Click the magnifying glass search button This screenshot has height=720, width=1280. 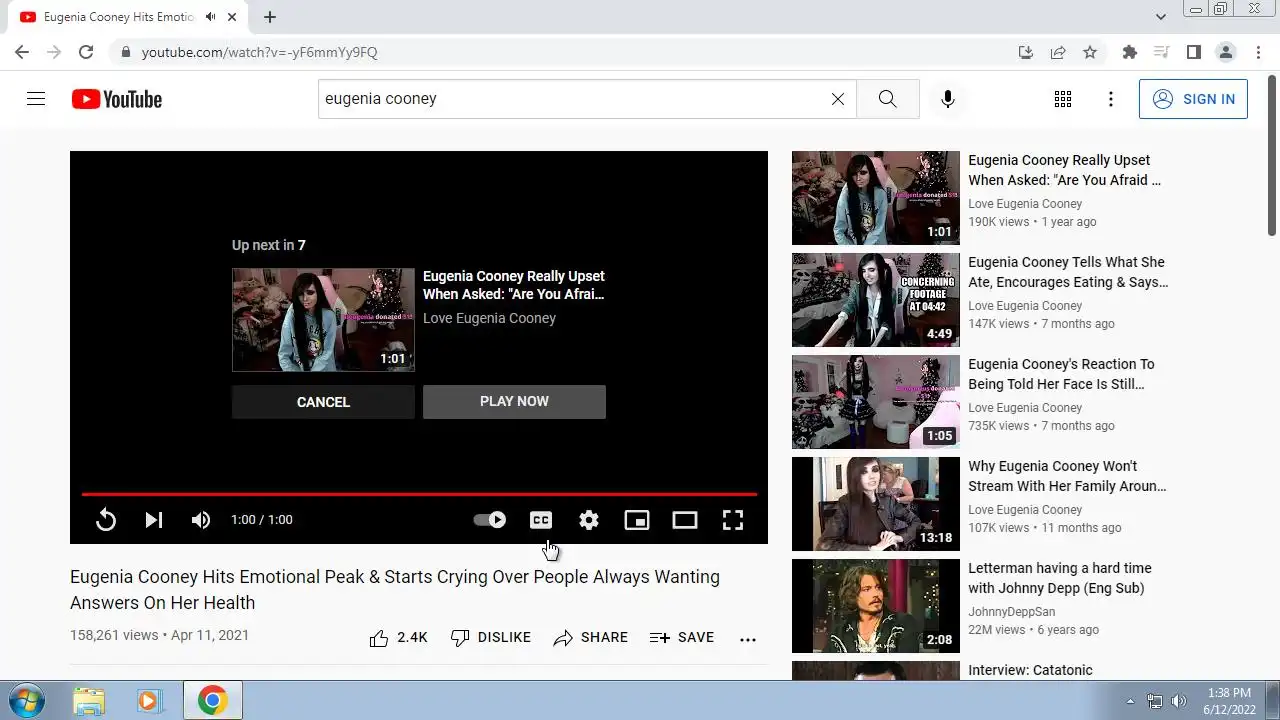(888, 99)
